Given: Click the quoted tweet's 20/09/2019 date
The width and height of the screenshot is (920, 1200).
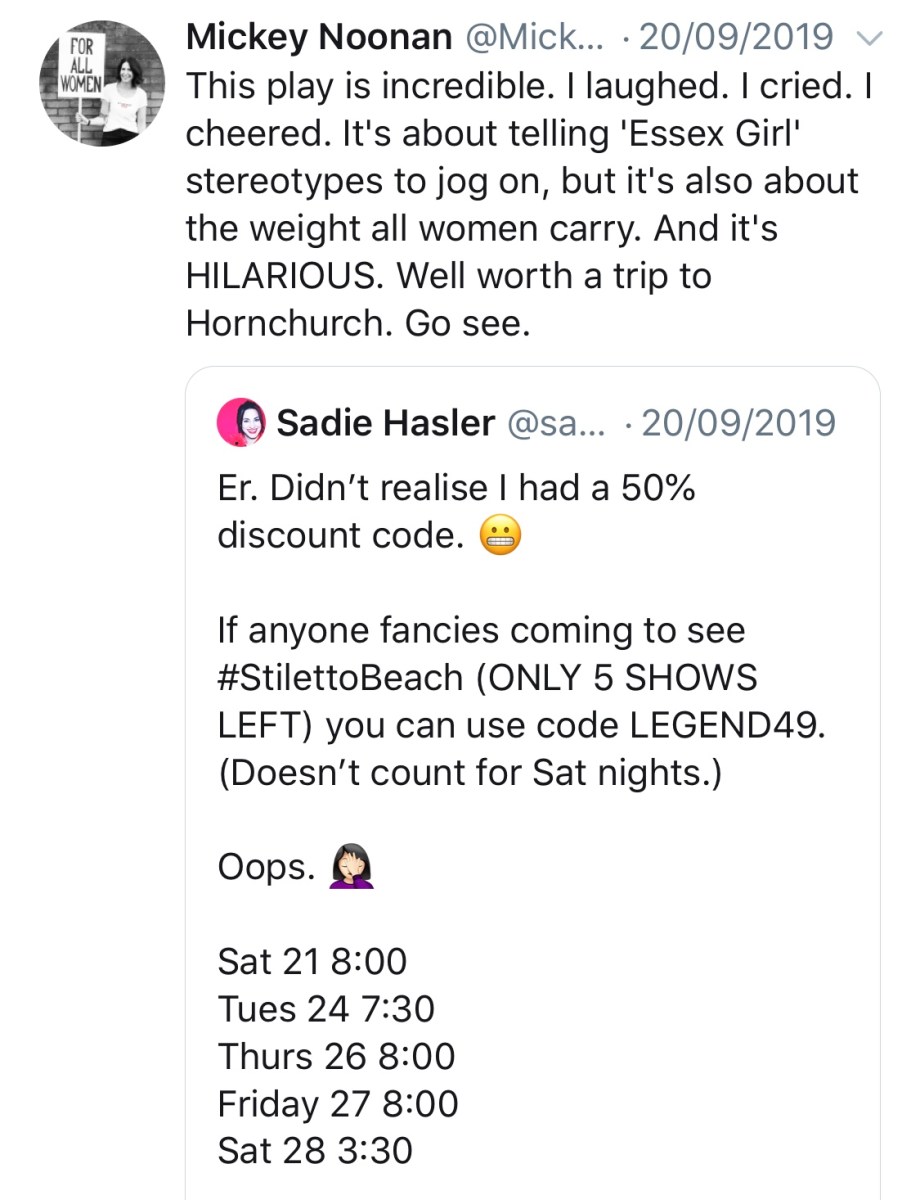Looking at the screenshot, I should (x=738, y=423).
